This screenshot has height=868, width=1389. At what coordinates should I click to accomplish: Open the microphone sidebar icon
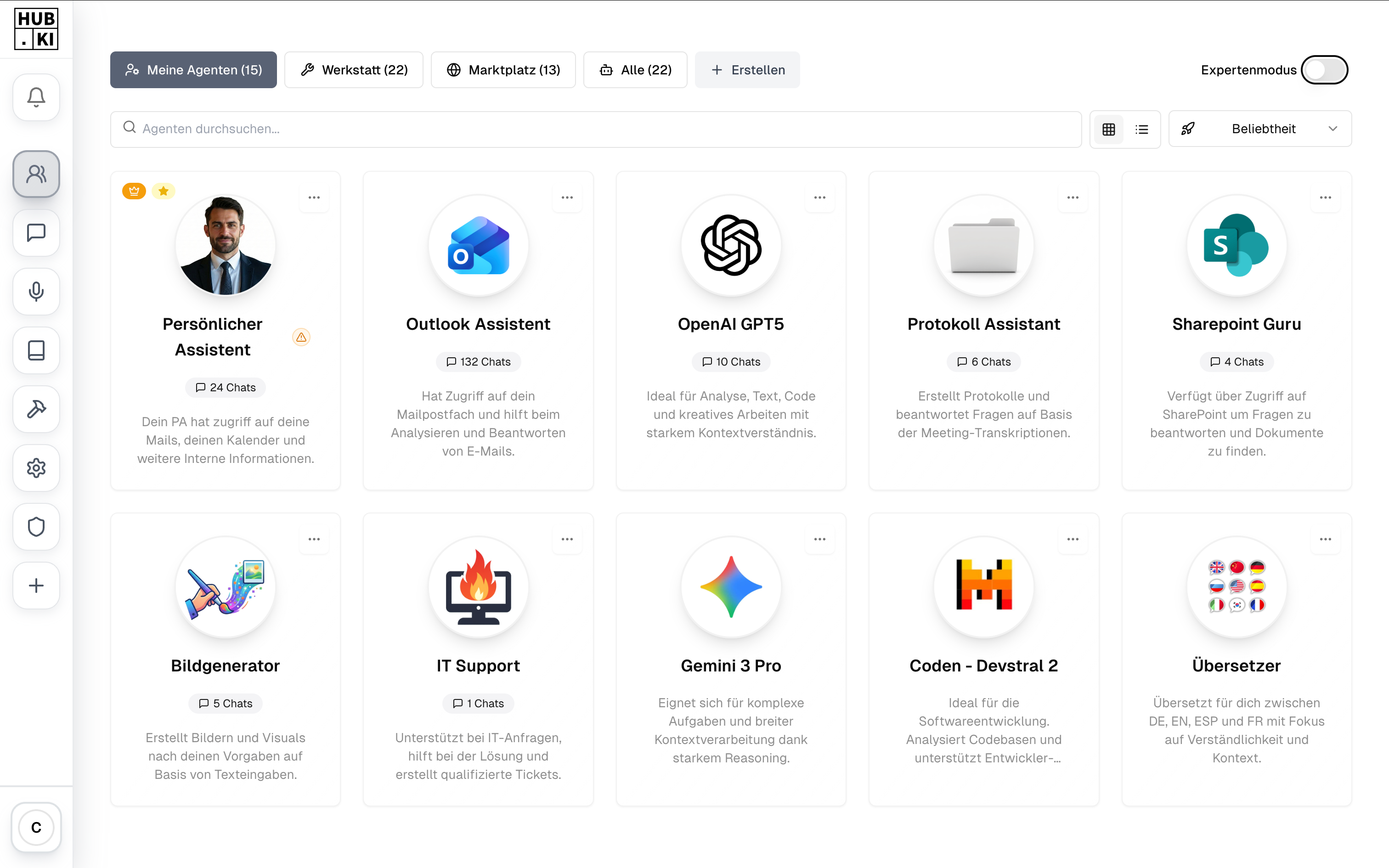tap(36, 292)
